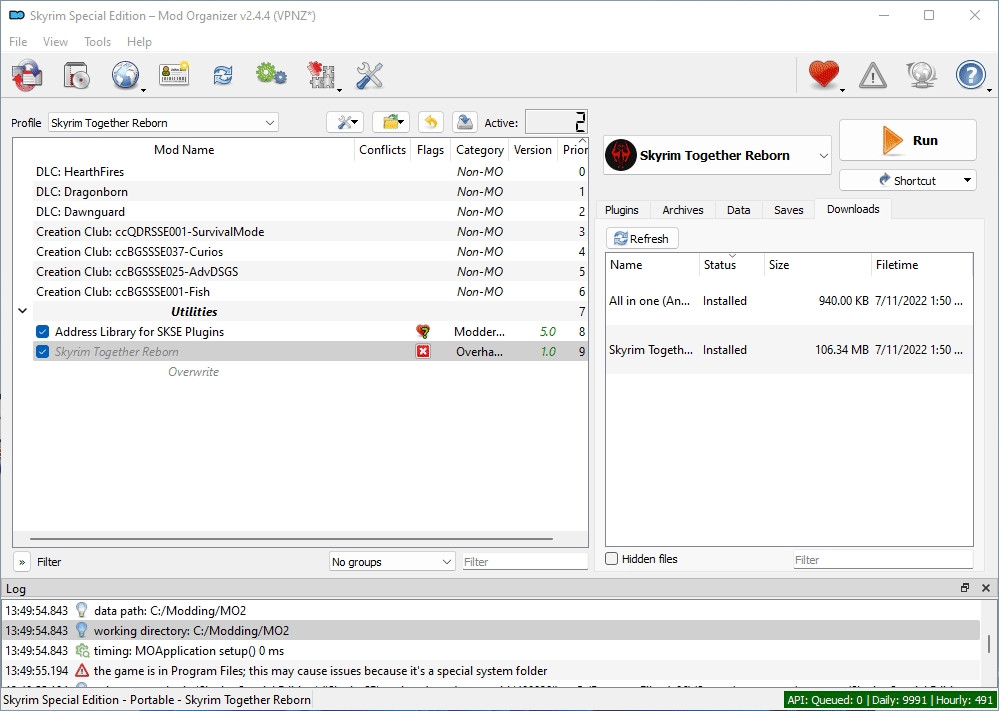Click the mod list Filter text field

[x=524, y=562]
